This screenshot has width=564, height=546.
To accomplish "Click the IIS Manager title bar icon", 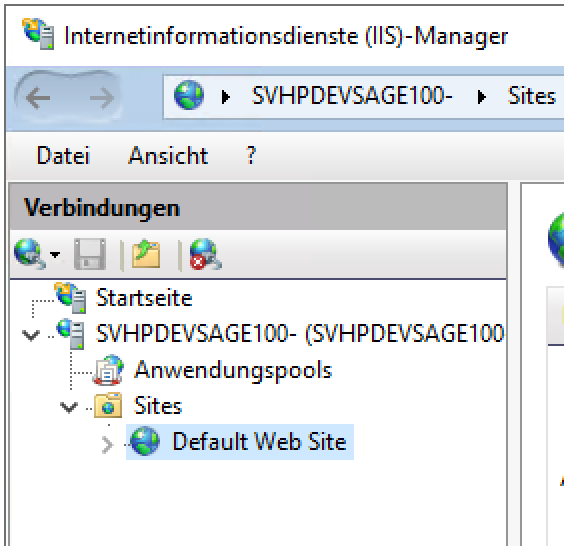I will (38, 34).
